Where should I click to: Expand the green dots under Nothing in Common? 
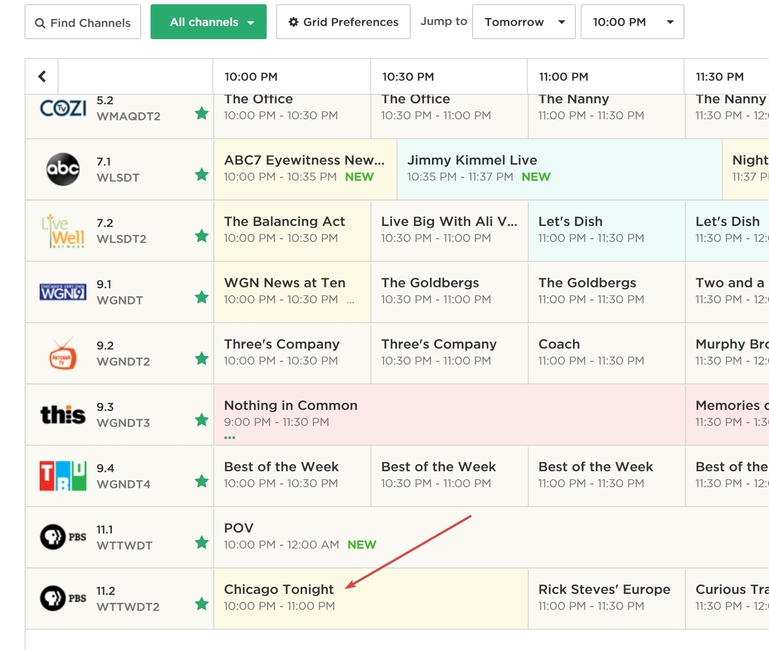tap(230, 437)
